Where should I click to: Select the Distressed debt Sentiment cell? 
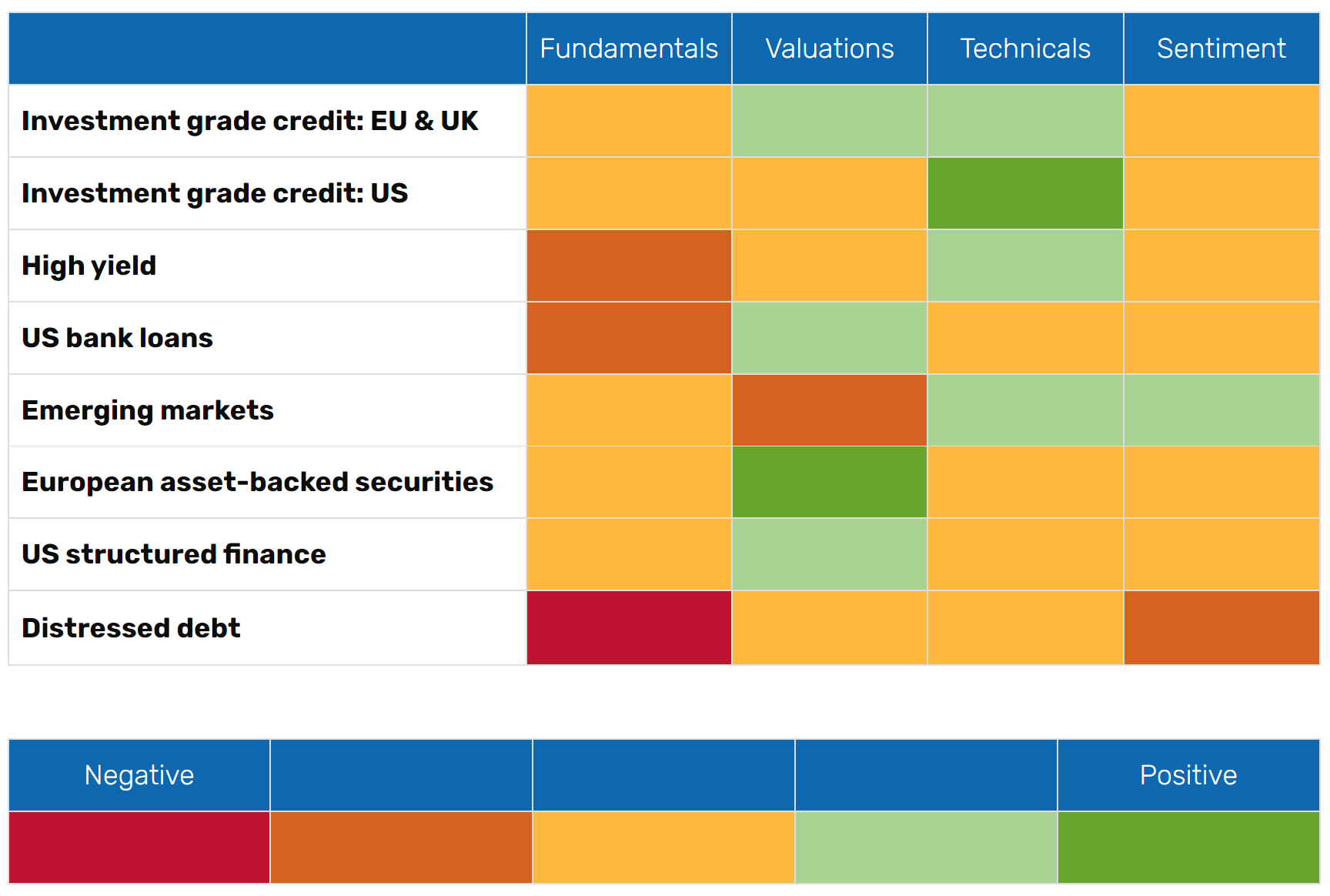coord(1221,628)
